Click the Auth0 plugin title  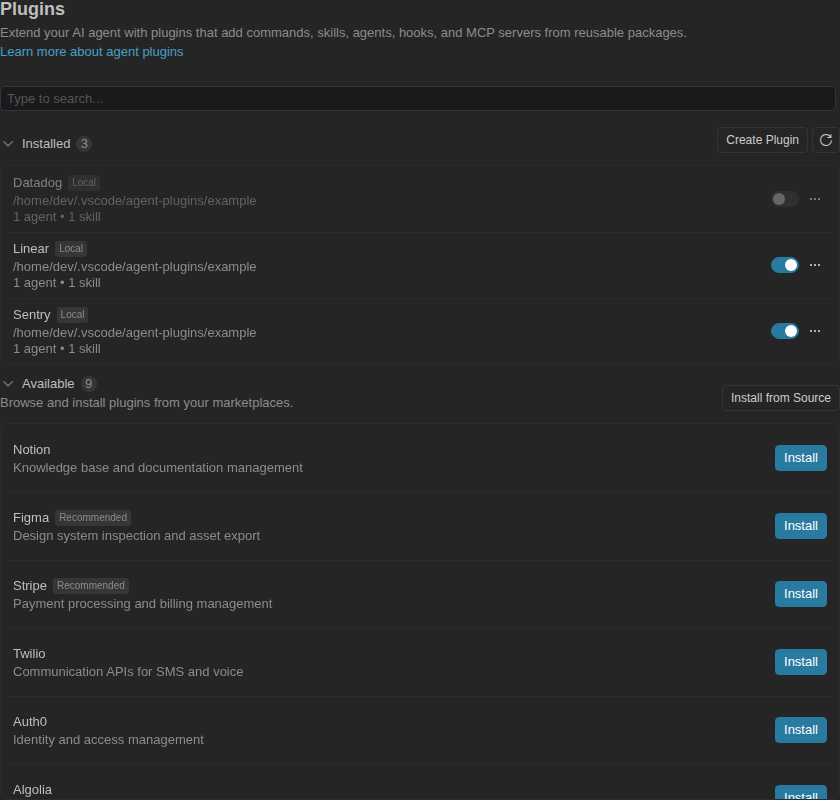click(29, 722)
